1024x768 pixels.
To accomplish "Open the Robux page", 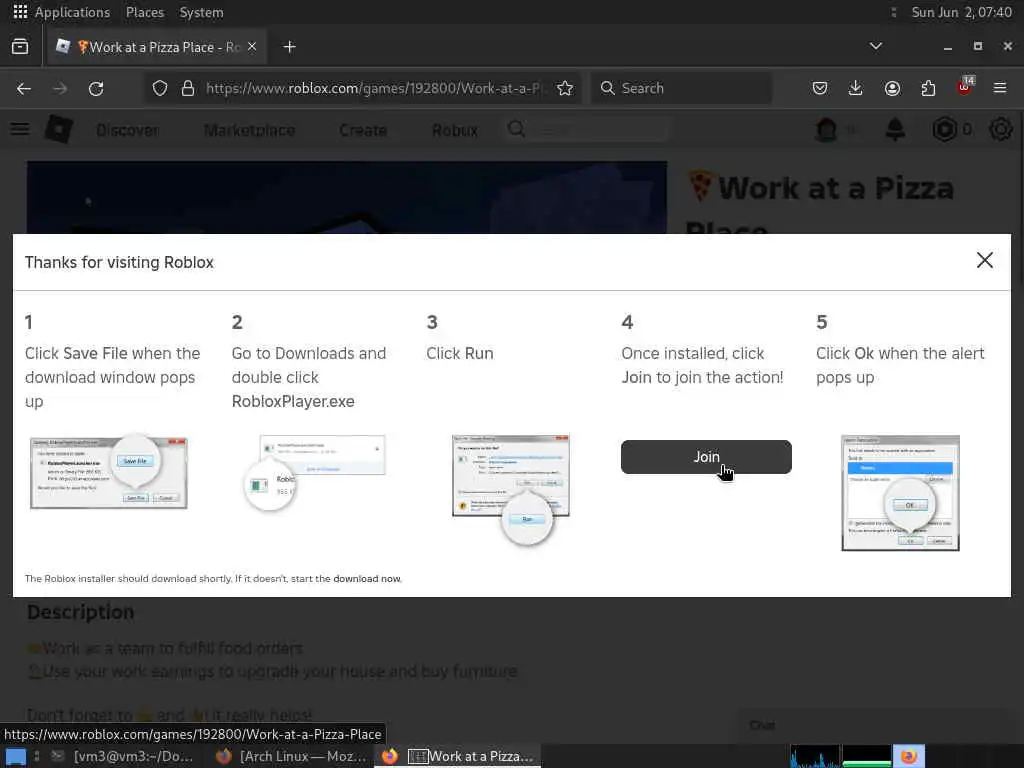I will pyautogui.click(x=455, y=130).
